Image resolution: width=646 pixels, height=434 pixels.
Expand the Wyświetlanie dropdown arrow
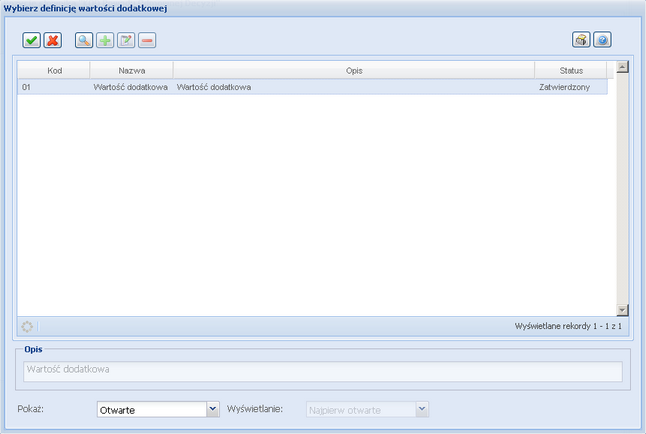tap(422, 409)
